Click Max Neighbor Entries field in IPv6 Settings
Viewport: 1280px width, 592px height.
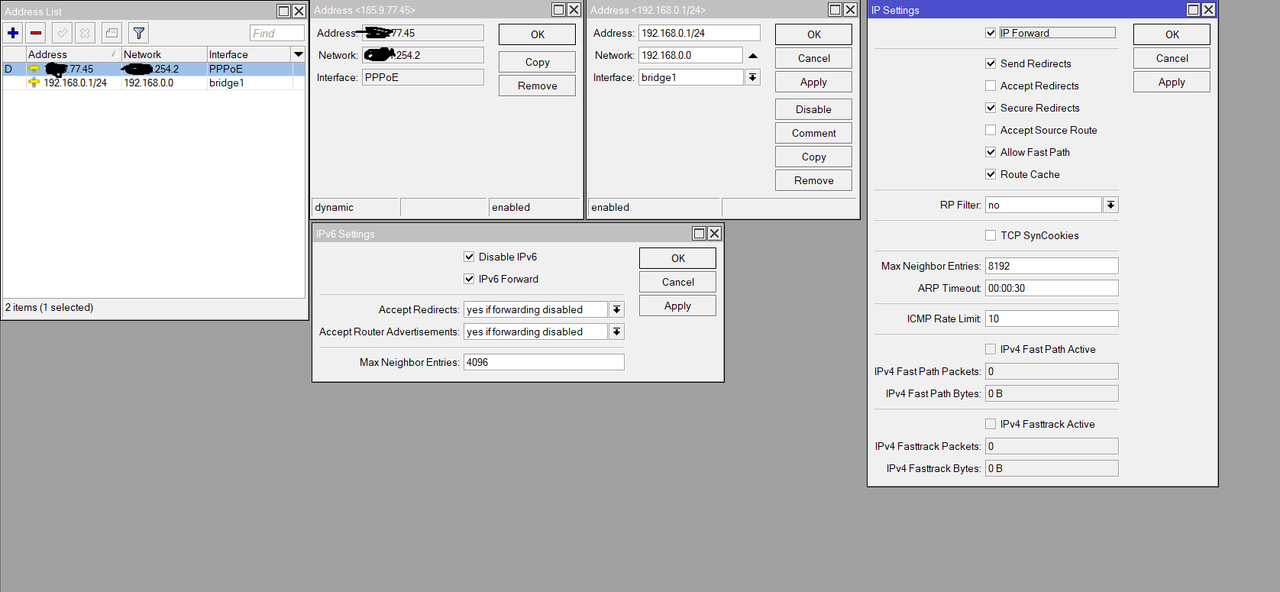click(544, 362)
